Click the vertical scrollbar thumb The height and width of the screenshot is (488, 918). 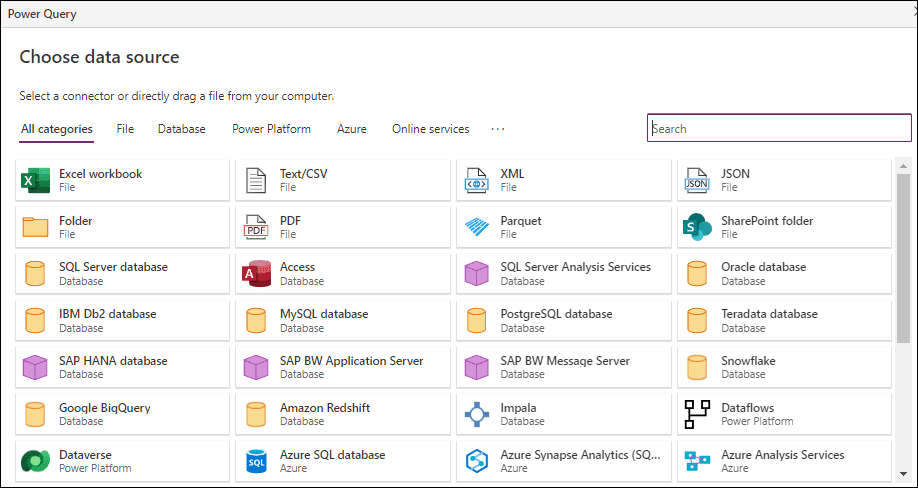[903, 259]
